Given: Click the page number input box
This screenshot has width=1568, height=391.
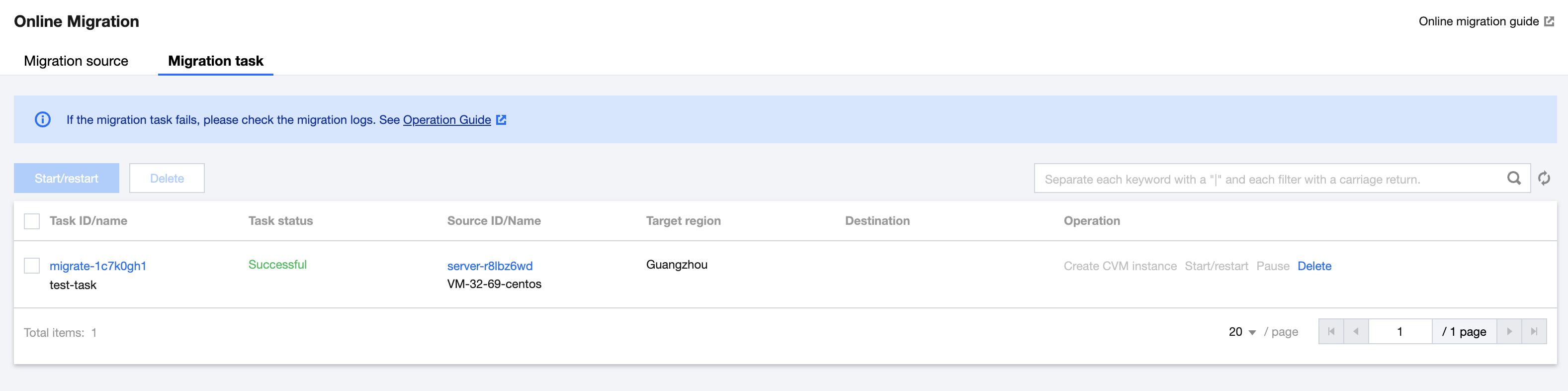Looking at the screenshot, I should pyautogui.click(x=1399, y=332).
